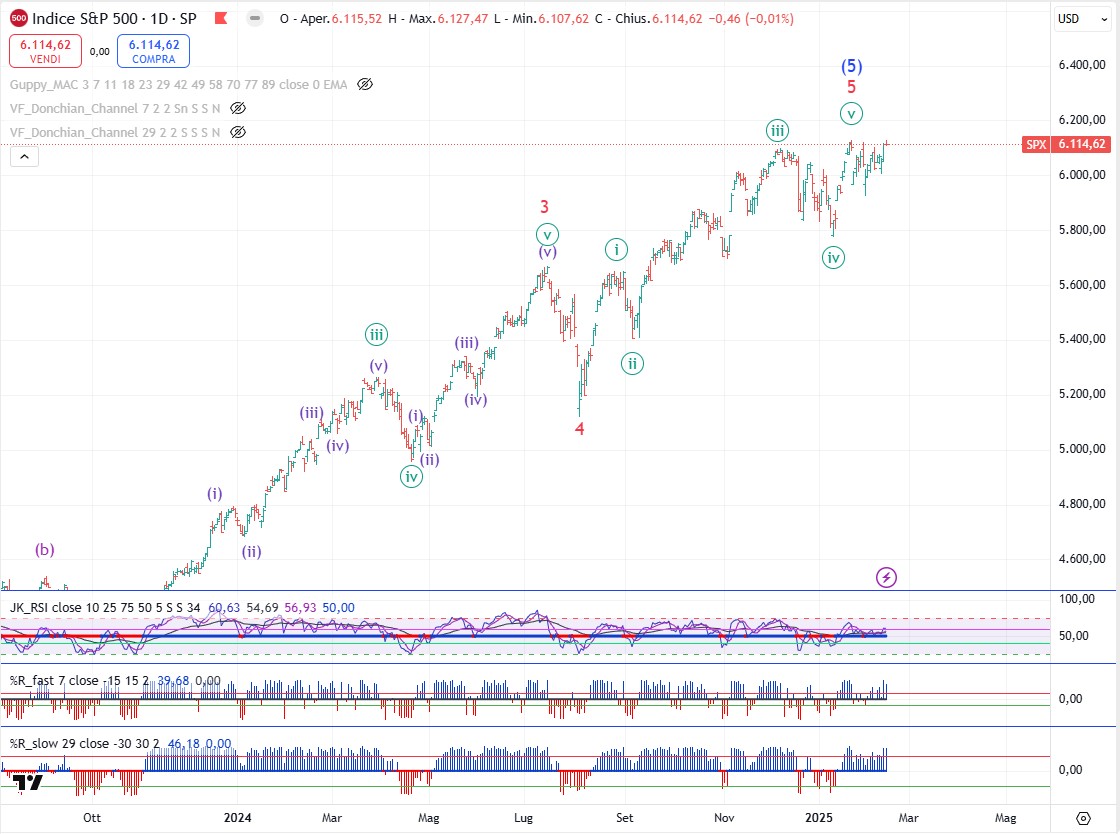Click the 2025 label on time axis
Image resolution: width=1120 pixels, height=834 pixels.
819,818
